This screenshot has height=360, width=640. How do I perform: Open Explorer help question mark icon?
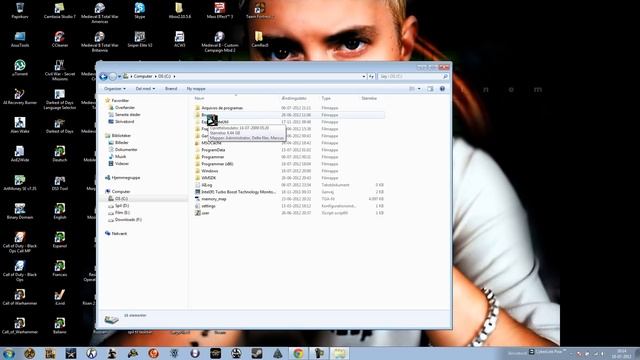point(442,89)
